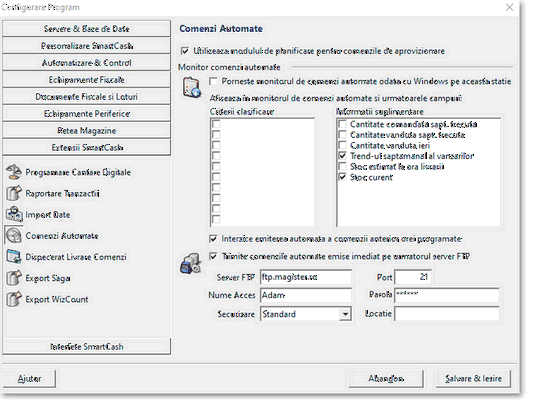Click the Dispecerat Livrare Comenzi icon
This screenshot has height=412, width=544.
pos(14,257)
